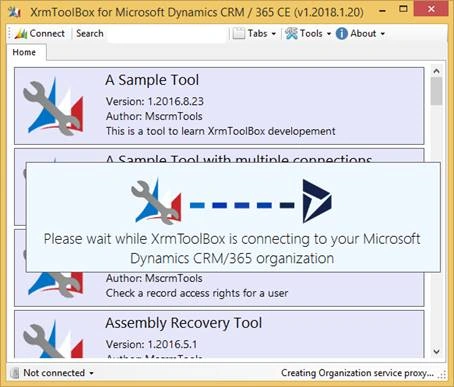Screen dimensions: 454x387
Task: Select the A Sample Tool title
Action: pyautogui.click(x=152, y=80)
